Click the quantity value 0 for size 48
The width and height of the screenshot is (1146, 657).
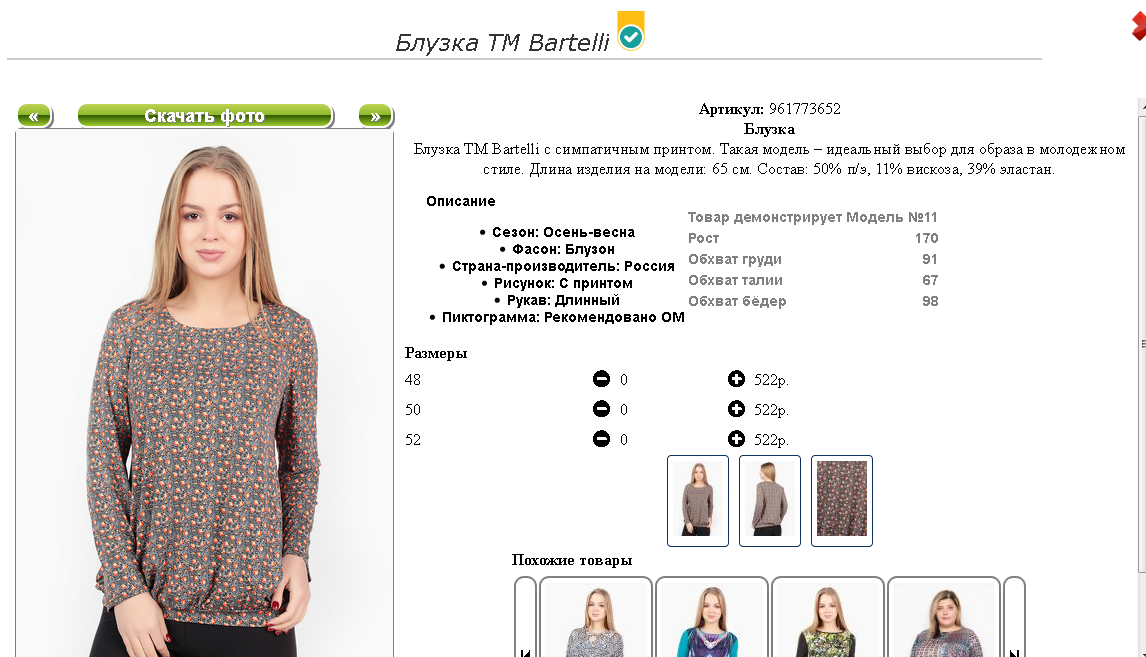point(623,380)
